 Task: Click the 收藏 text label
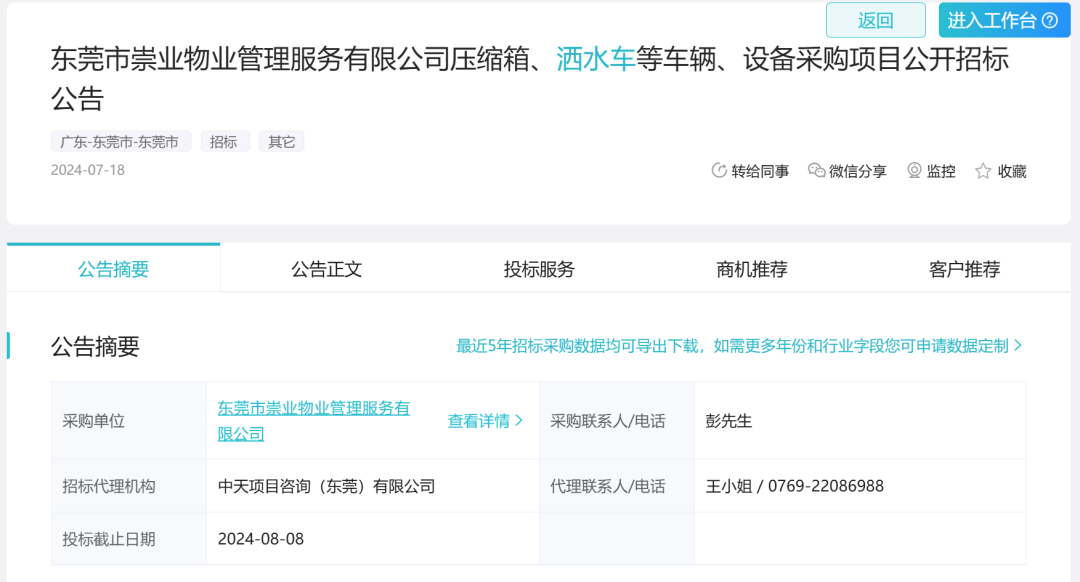click(1012, 172)
